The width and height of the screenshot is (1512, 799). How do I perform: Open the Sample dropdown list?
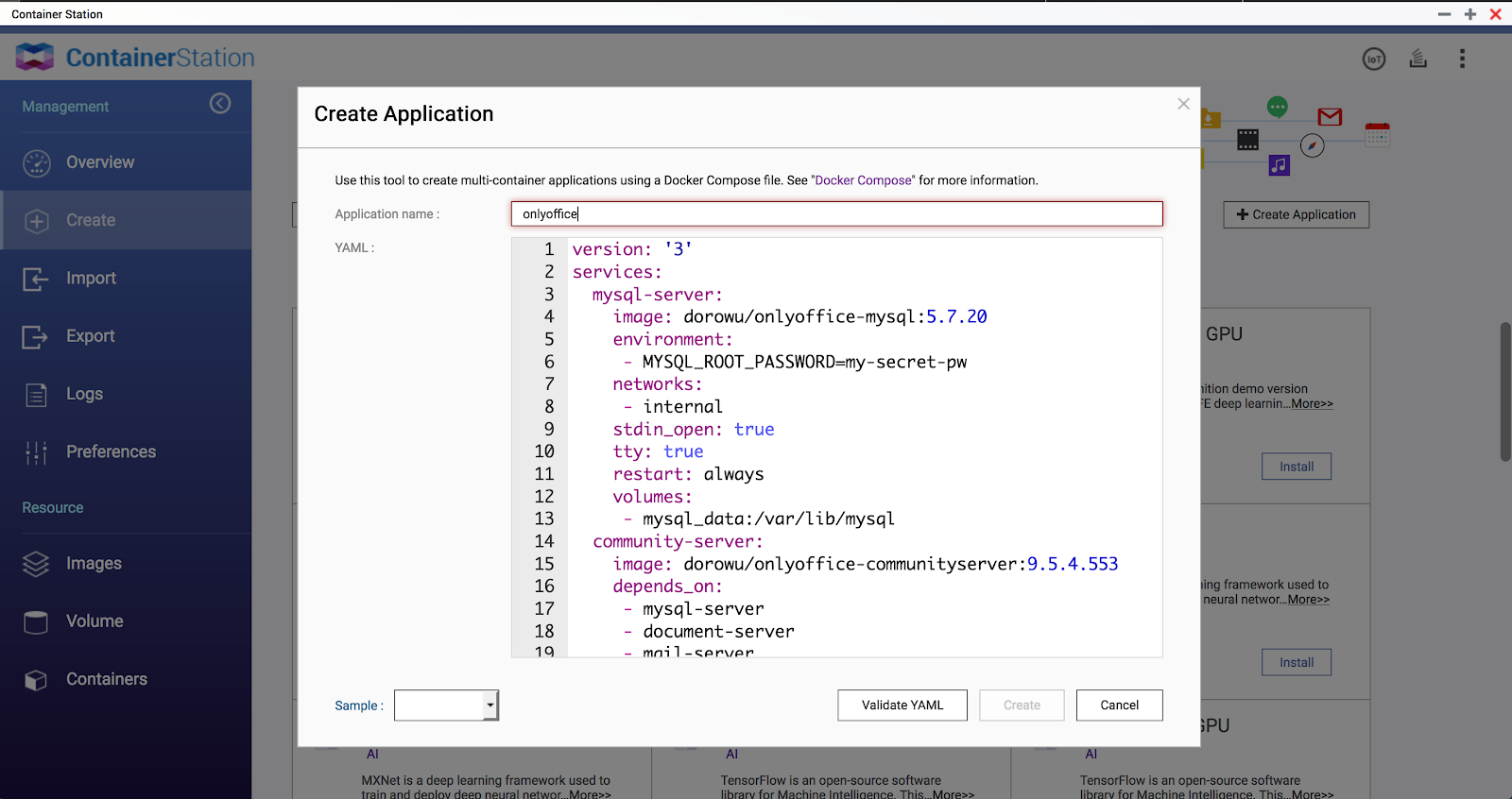[x=446, y=705]
